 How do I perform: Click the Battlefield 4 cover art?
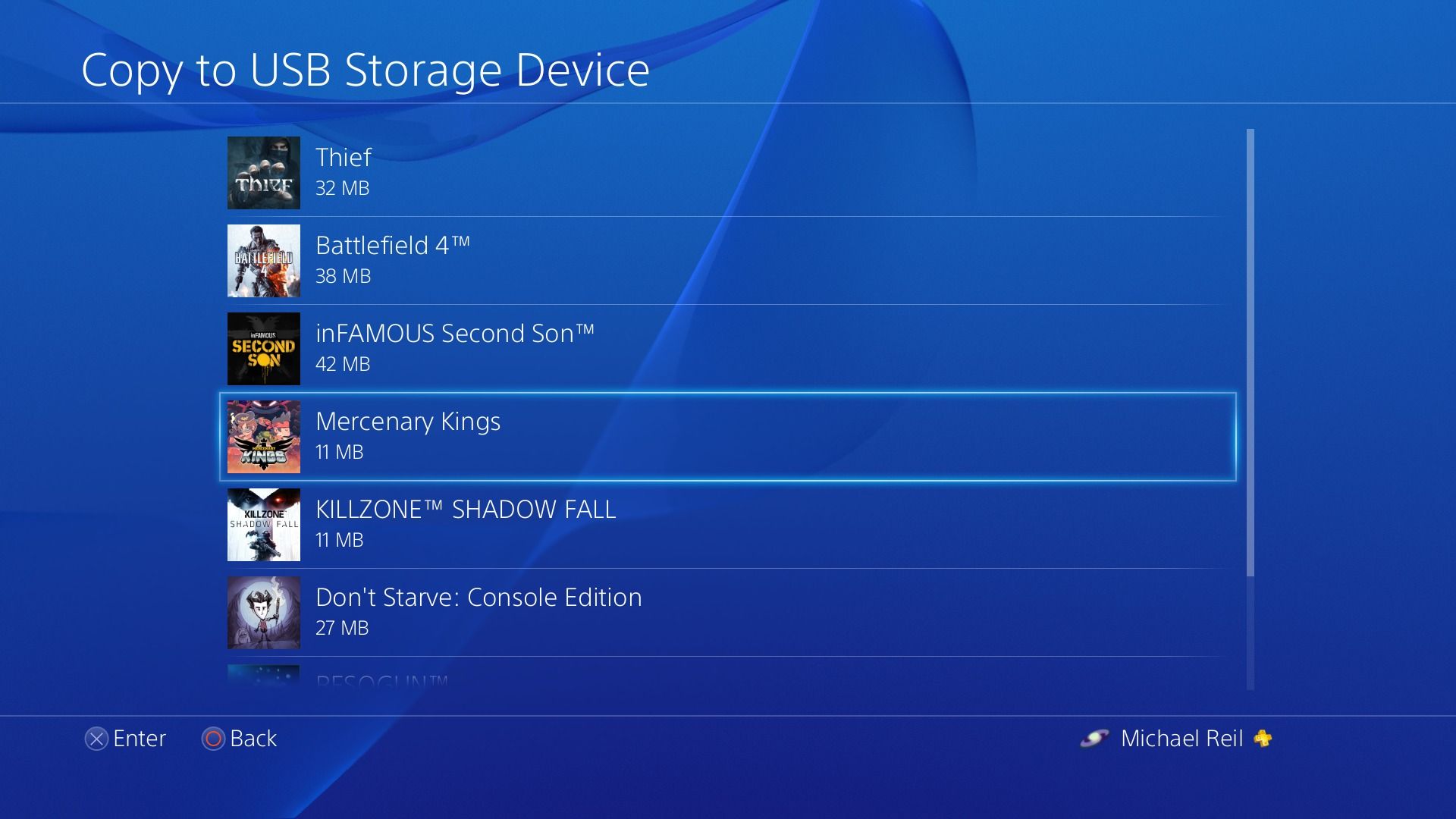click(263, 261)
